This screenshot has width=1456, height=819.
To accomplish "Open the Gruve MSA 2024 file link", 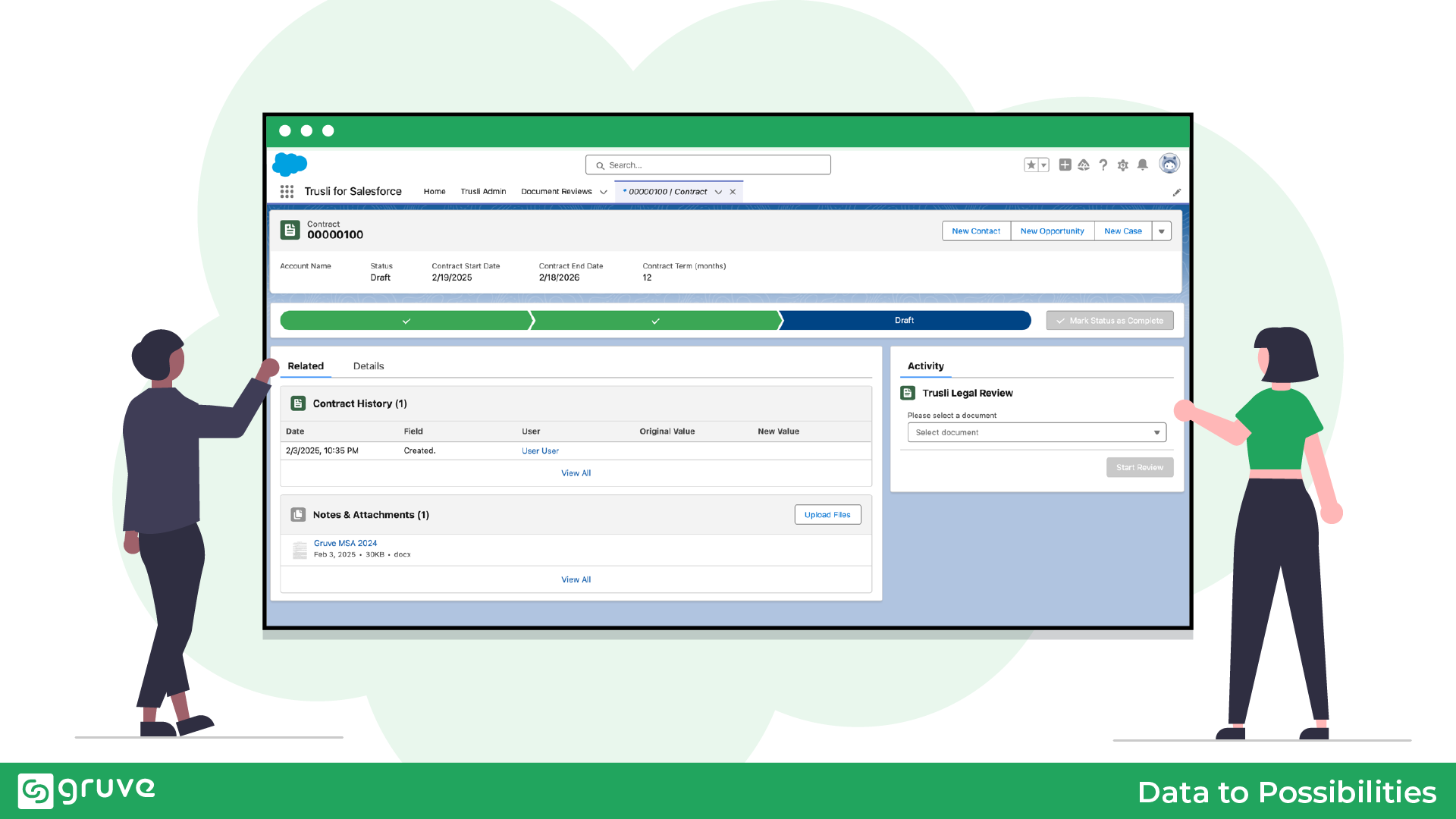I will [x=345, y=544].
